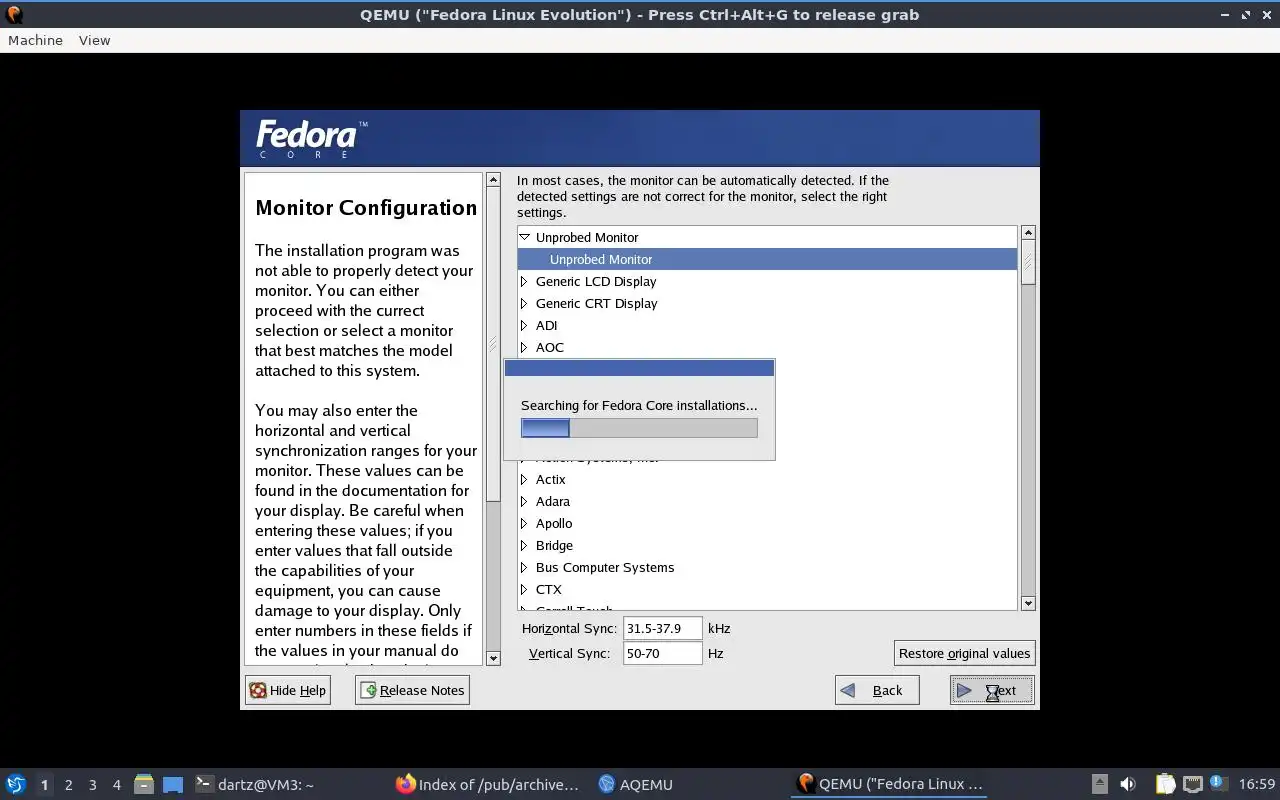
Task: Open the file manager taskbar icon
Action: pos(143,784)
